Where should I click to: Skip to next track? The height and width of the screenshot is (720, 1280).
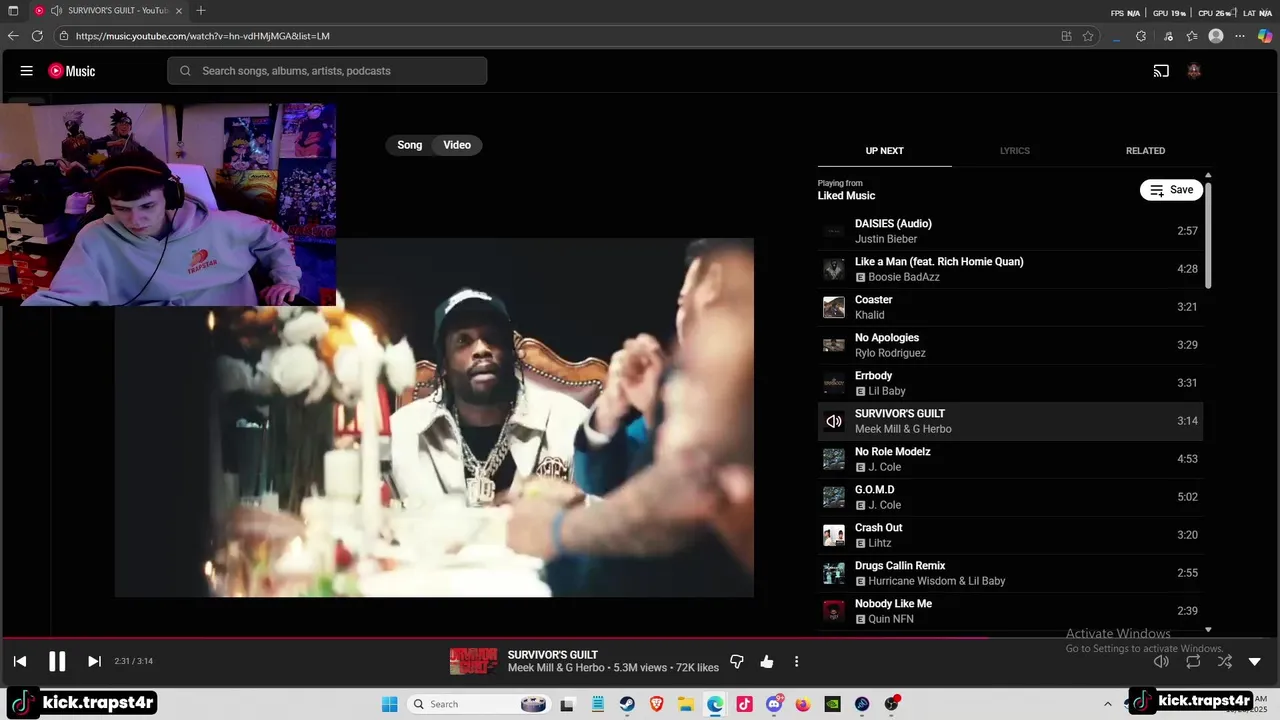(x=94, y=661)
